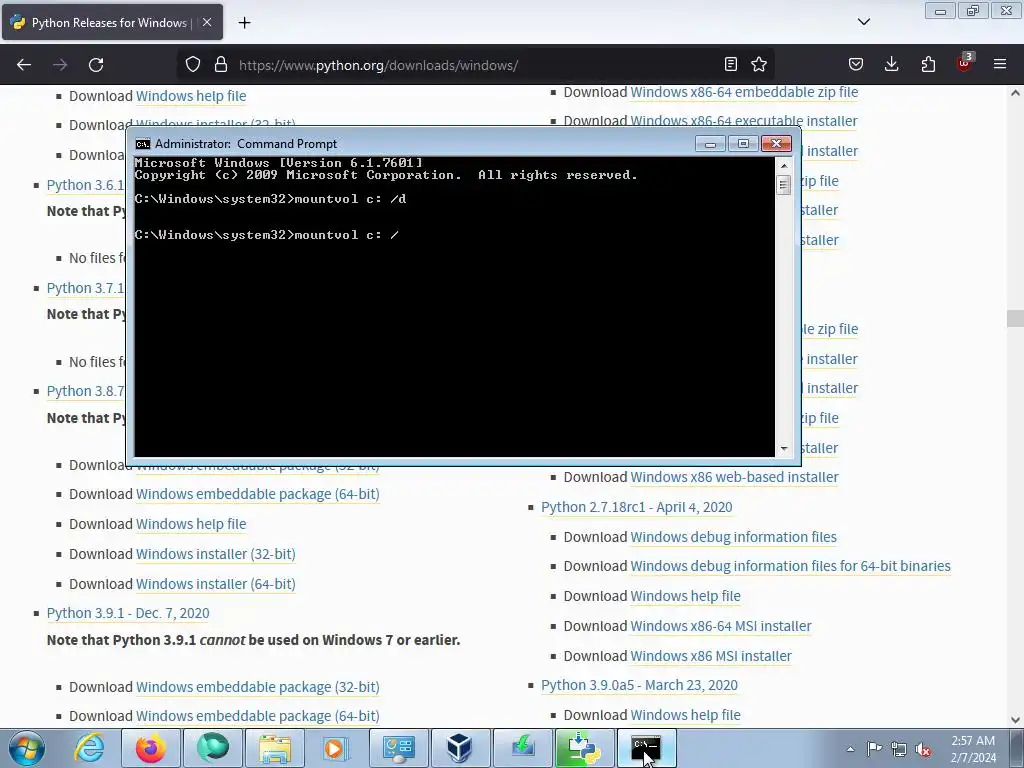The image size is (1024, 768).
Task: Select the Python Releases for Windows tab
Action: tap(112, 22)
